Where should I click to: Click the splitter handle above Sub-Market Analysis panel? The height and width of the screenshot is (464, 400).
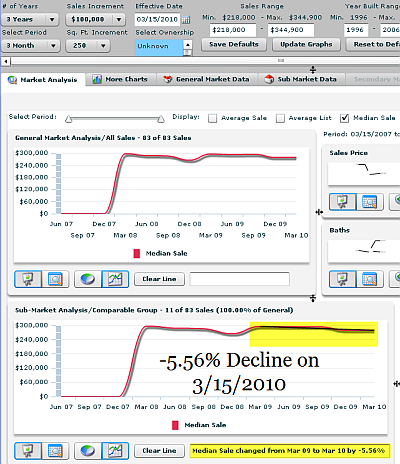(x=313, y=298)
